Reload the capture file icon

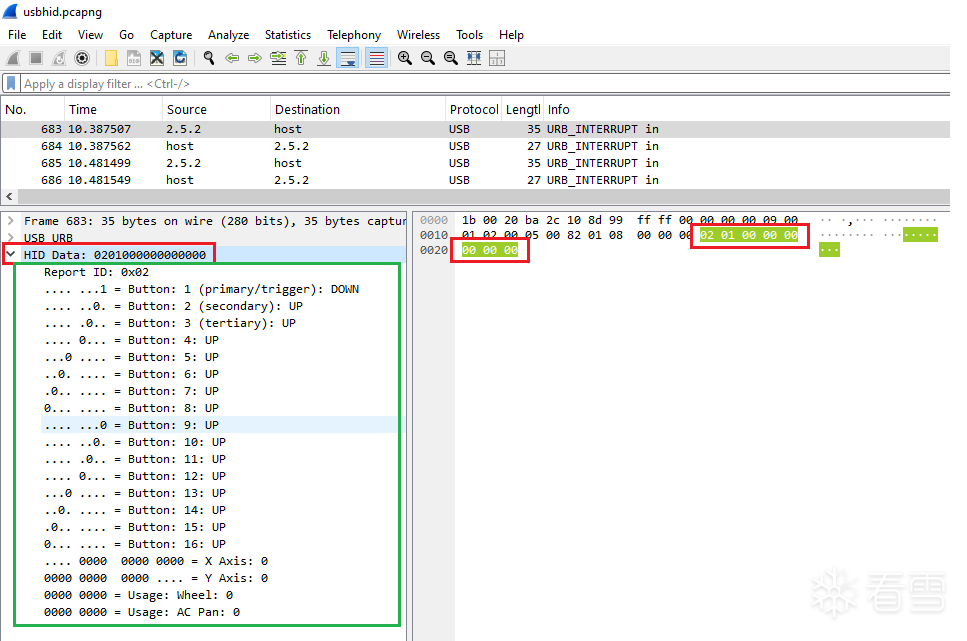tap(180, 58)
